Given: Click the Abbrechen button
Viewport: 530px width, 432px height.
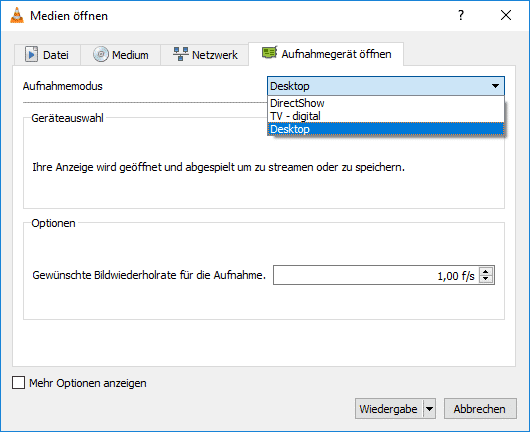Looking at the screenshot, I should click(x=480, y=409).
